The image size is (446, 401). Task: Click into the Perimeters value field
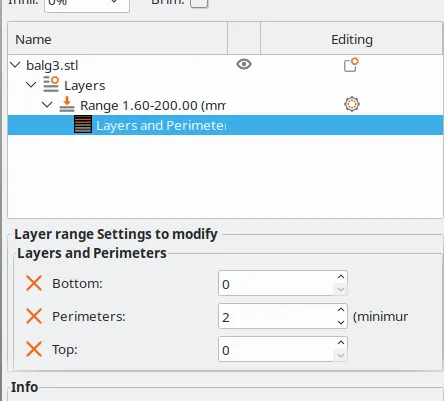[276, 316]
